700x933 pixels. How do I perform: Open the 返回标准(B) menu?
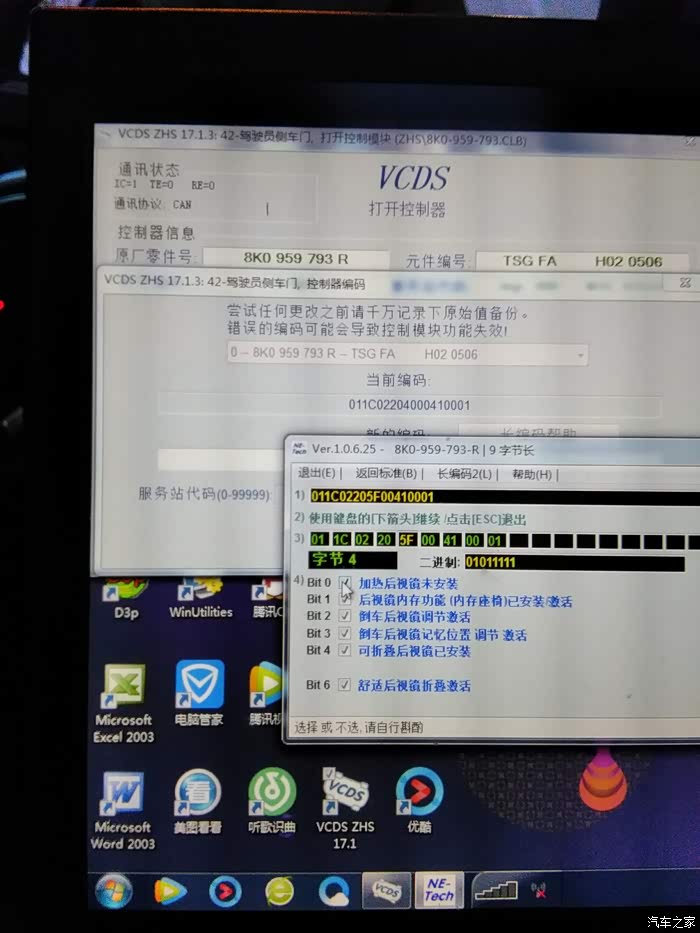tap(386, 474)
